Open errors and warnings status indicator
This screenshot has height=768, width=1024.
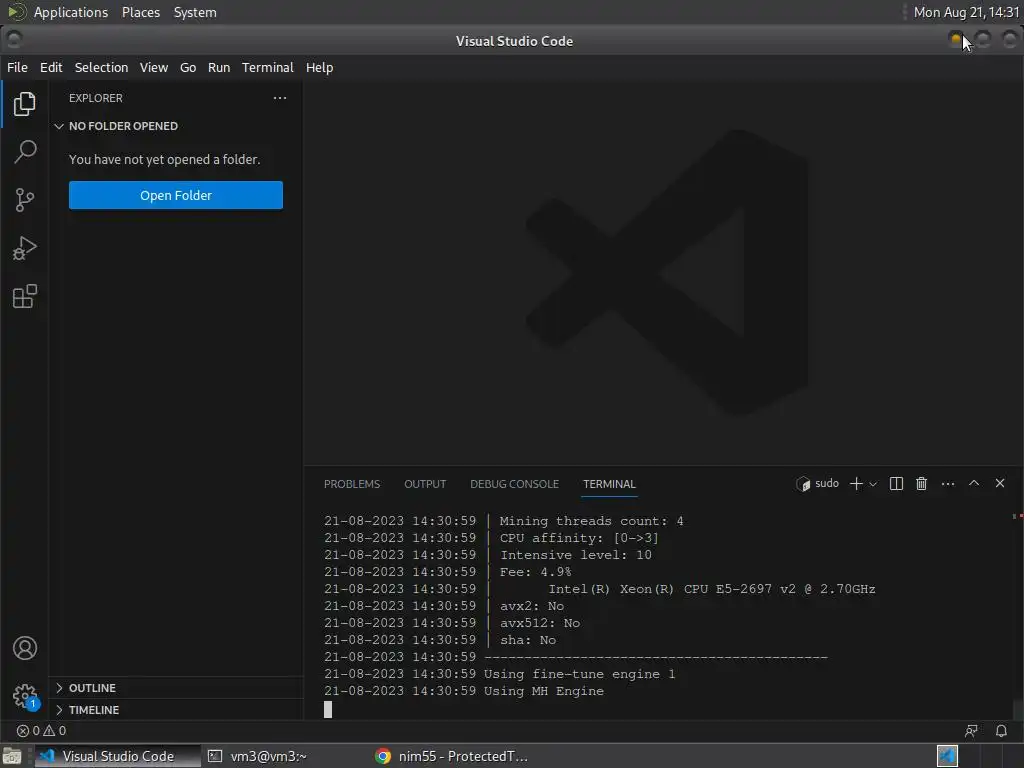(x=41, y=730)
